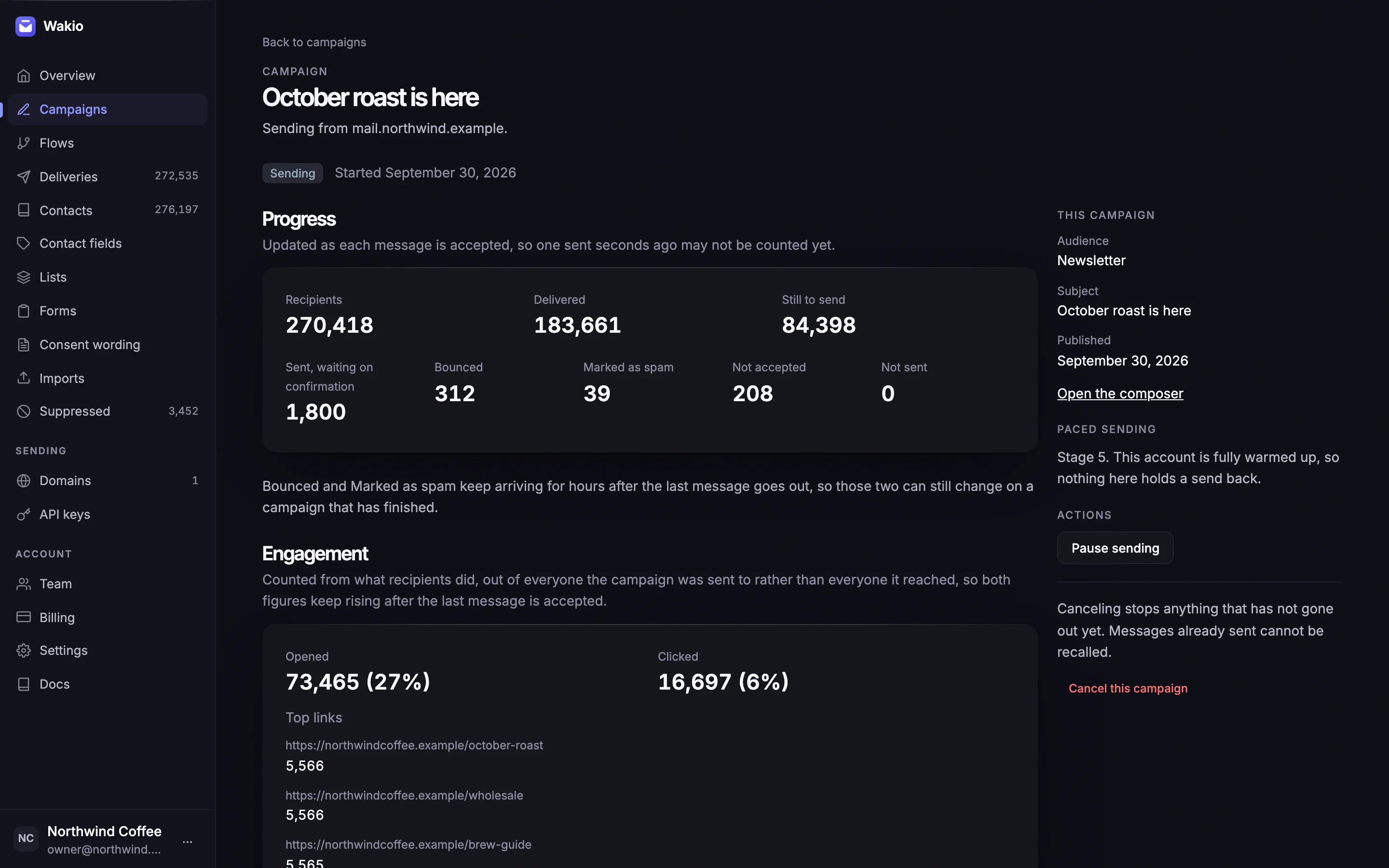This screenshot has width=1389, height=868.
Task: Click the Imports upload icon
Action: 24,378
